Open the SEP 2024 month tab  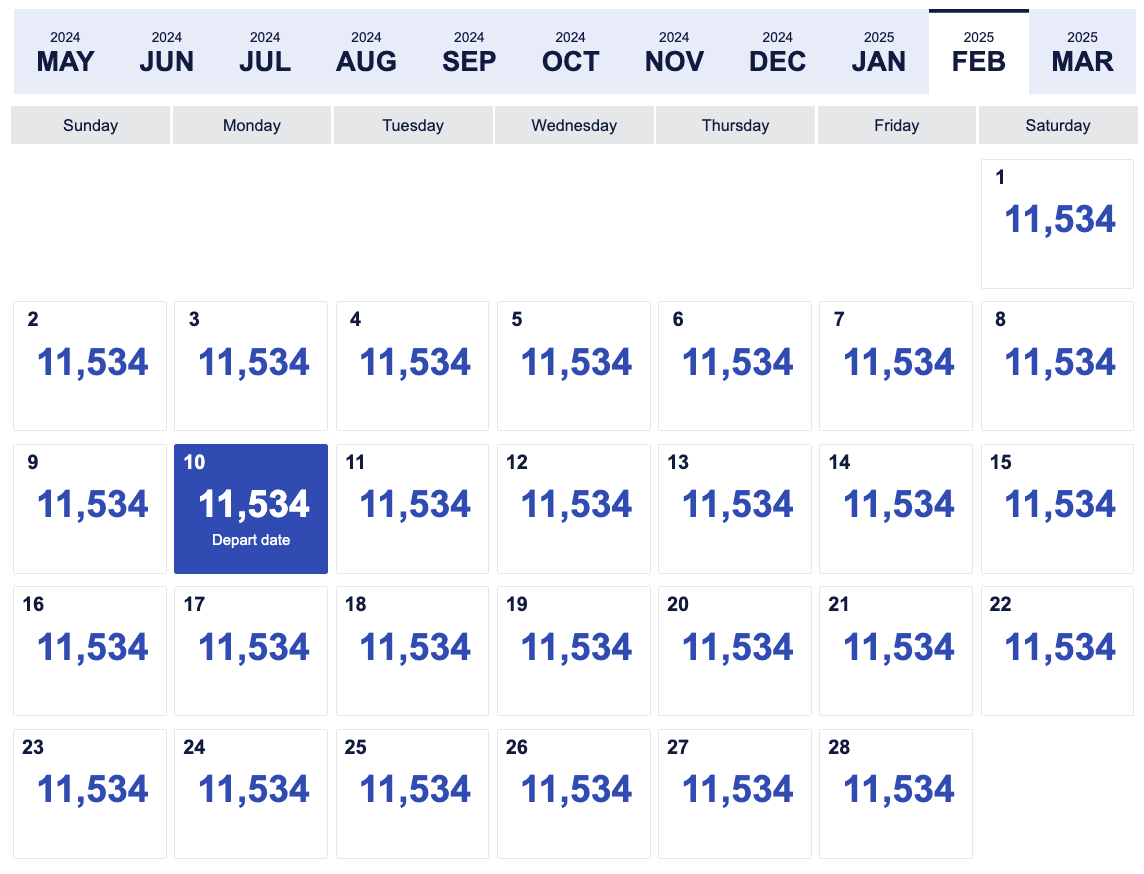click(468, 52)
